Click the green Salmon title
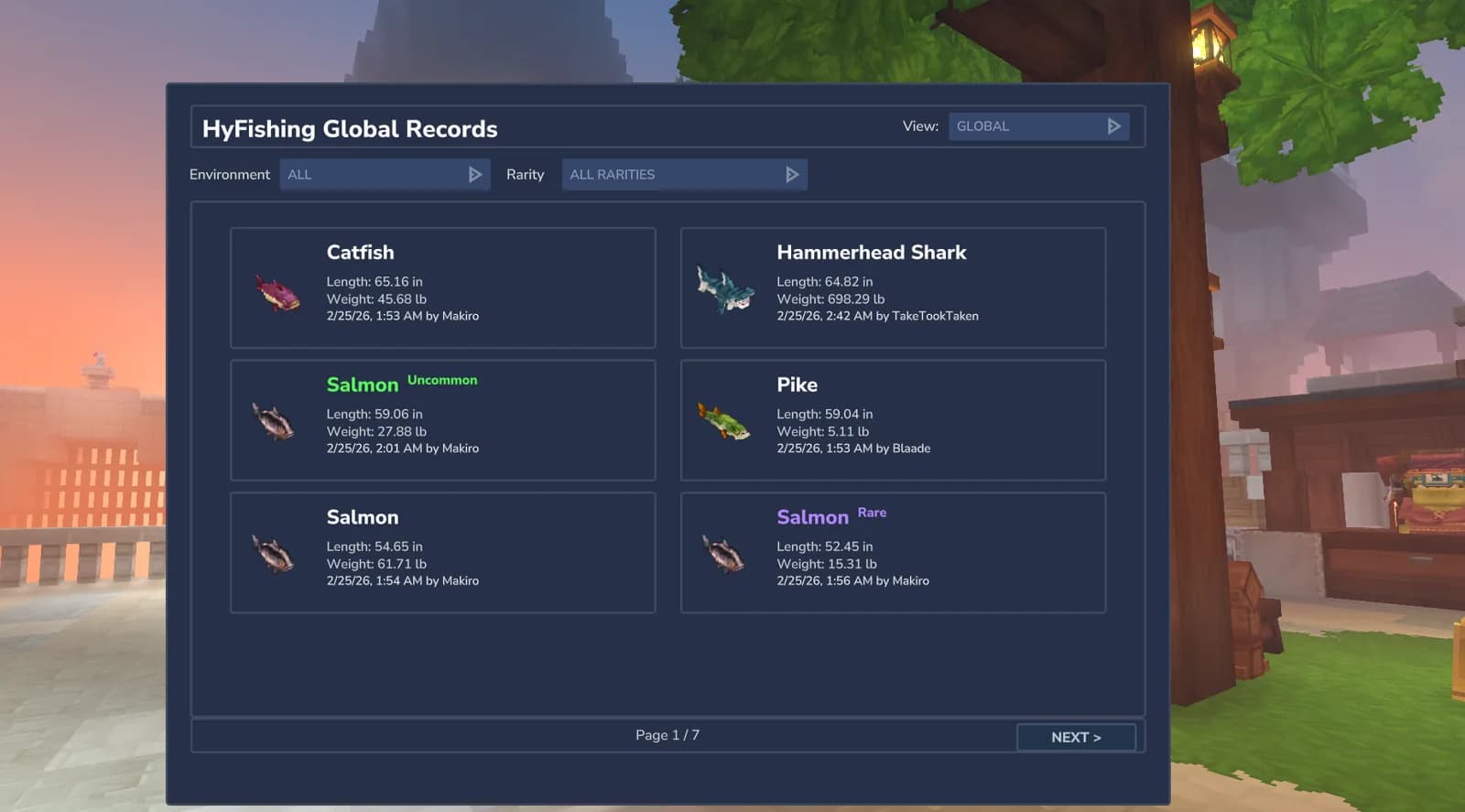The image size is (1465, 812). coord(363,384)
